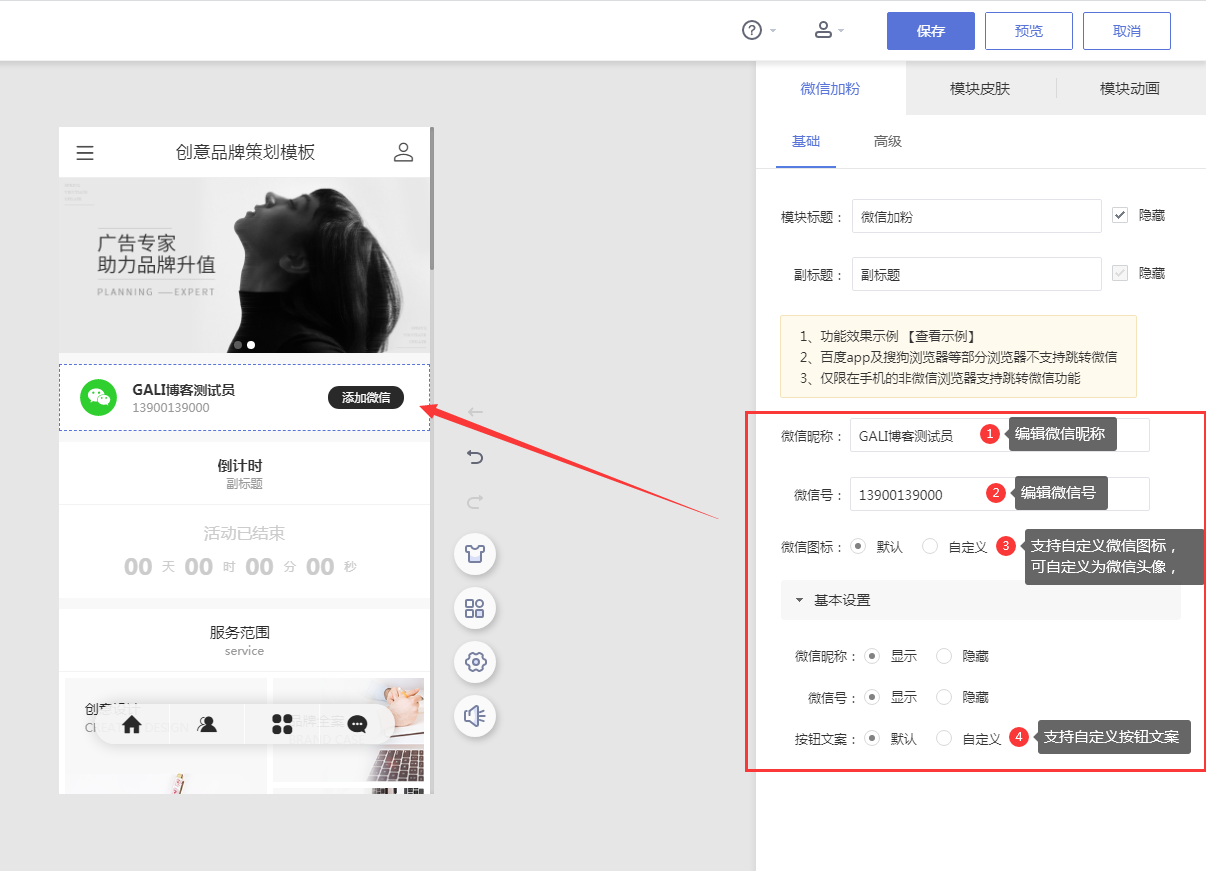Select 默认 for 按钮文案

point(872,738)
